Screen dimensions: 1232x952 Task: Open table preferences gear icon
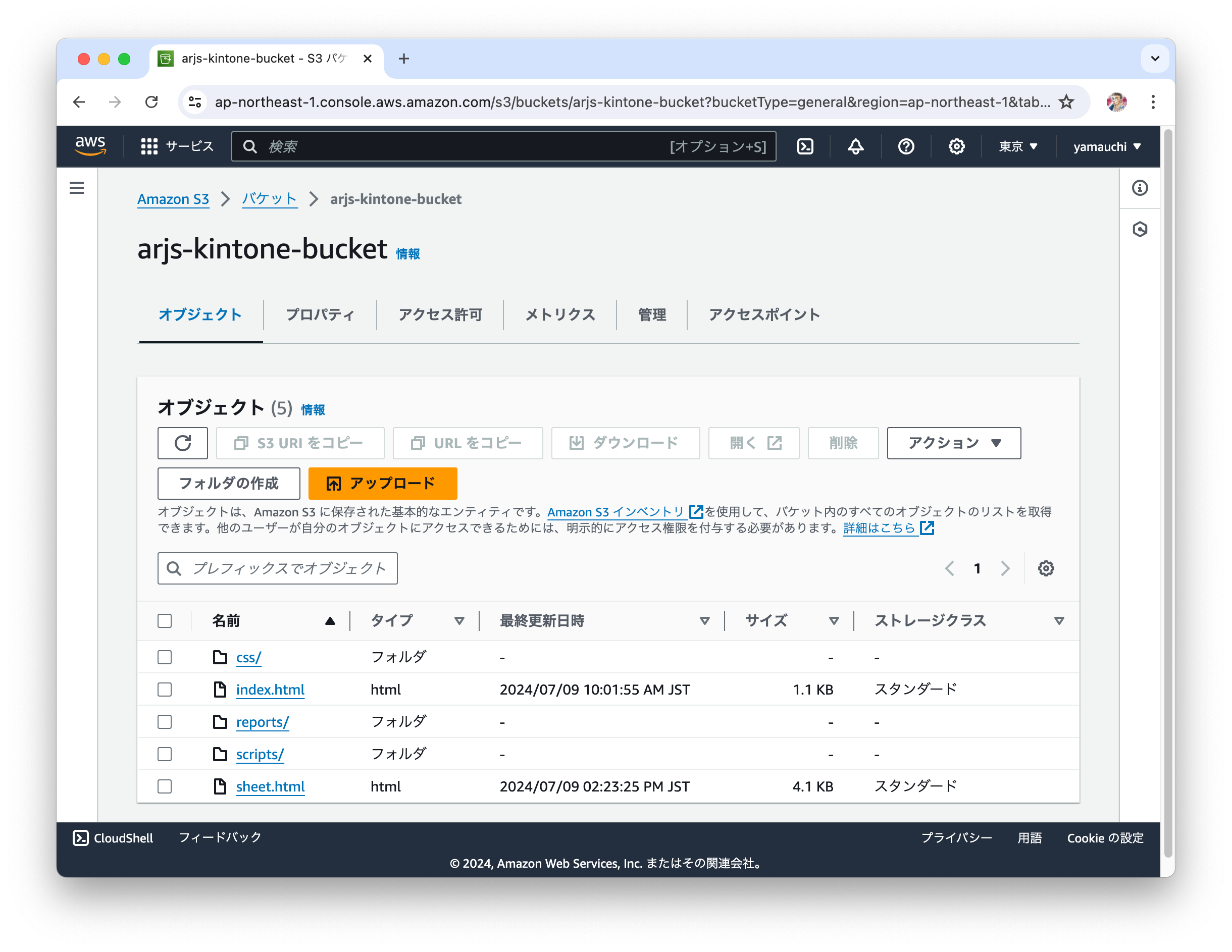point(1045,568)
